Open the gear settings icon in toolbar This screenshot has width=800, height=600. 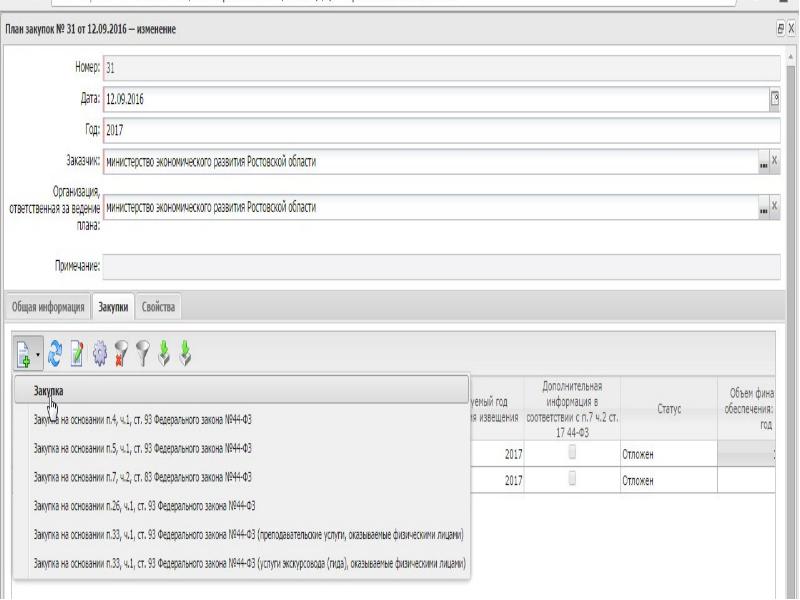point(100,354)
